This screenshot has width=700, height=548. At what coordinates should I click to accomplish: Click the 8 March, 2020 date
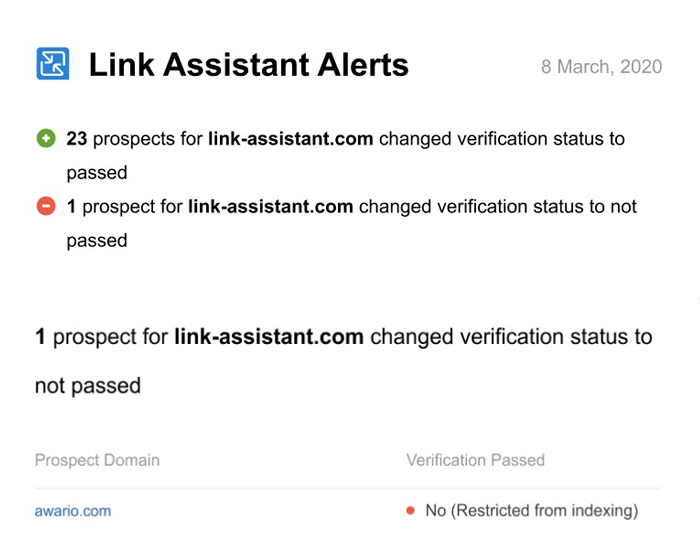pos(601,67)
